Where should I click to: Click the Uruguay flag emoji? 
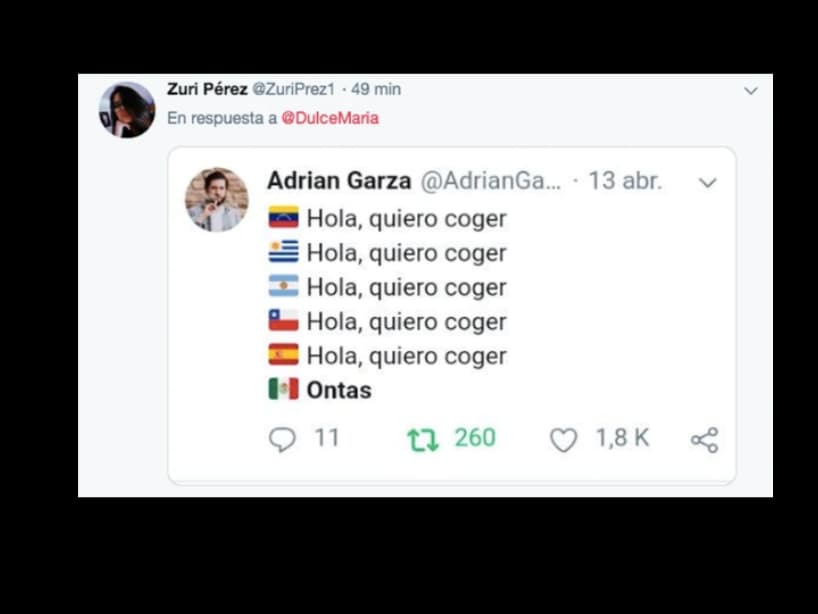pos(283,252)
